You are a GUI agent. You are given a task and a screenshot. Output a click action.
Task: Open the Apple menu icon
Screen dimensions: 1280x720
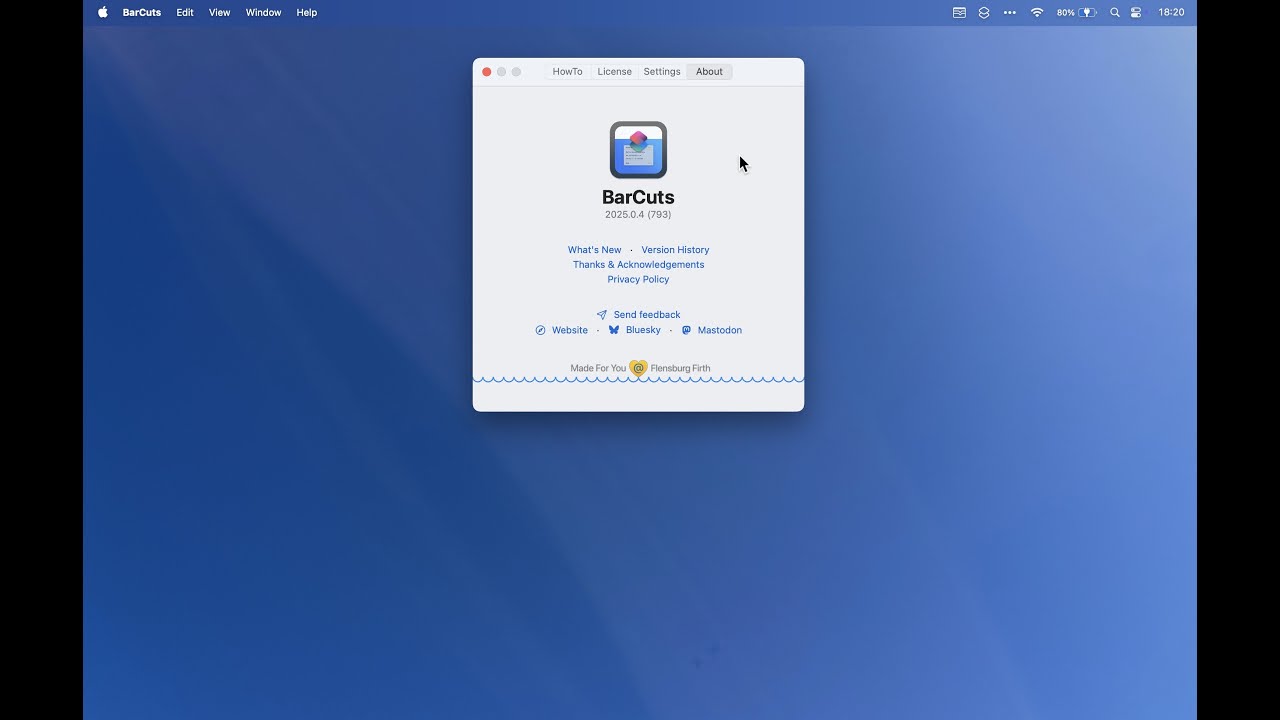102,13
